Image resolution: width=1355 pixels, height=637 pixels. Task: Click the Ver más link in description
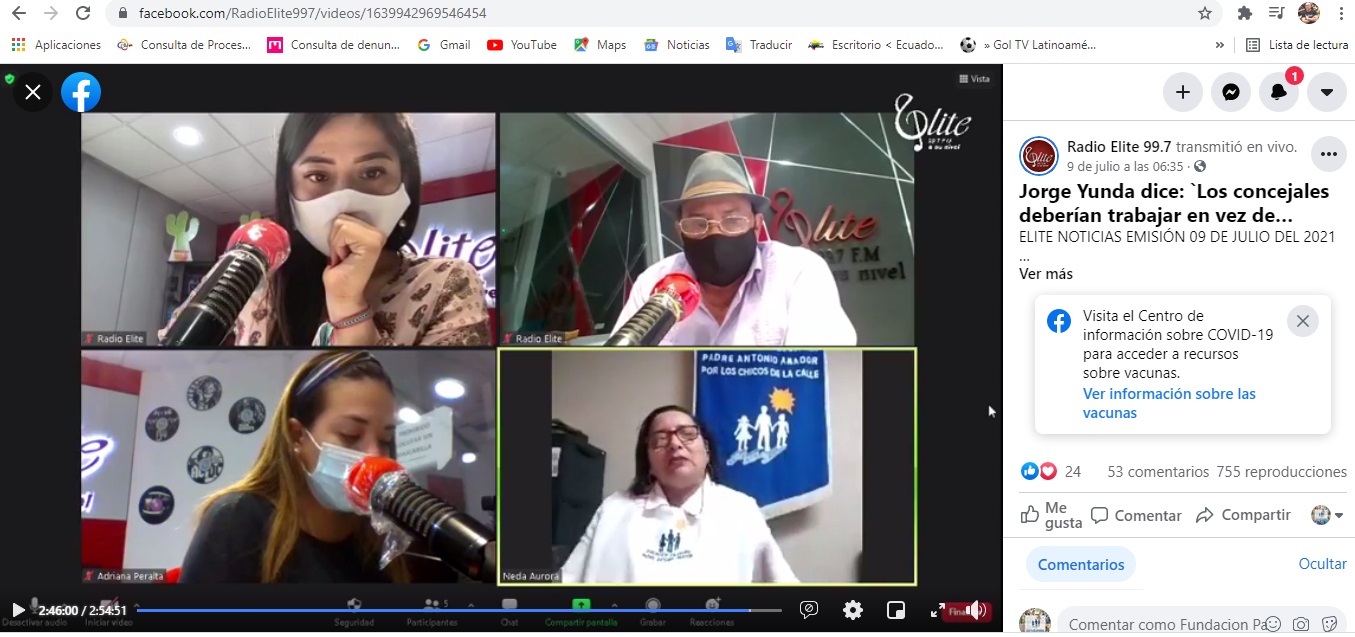point(1045,274)
